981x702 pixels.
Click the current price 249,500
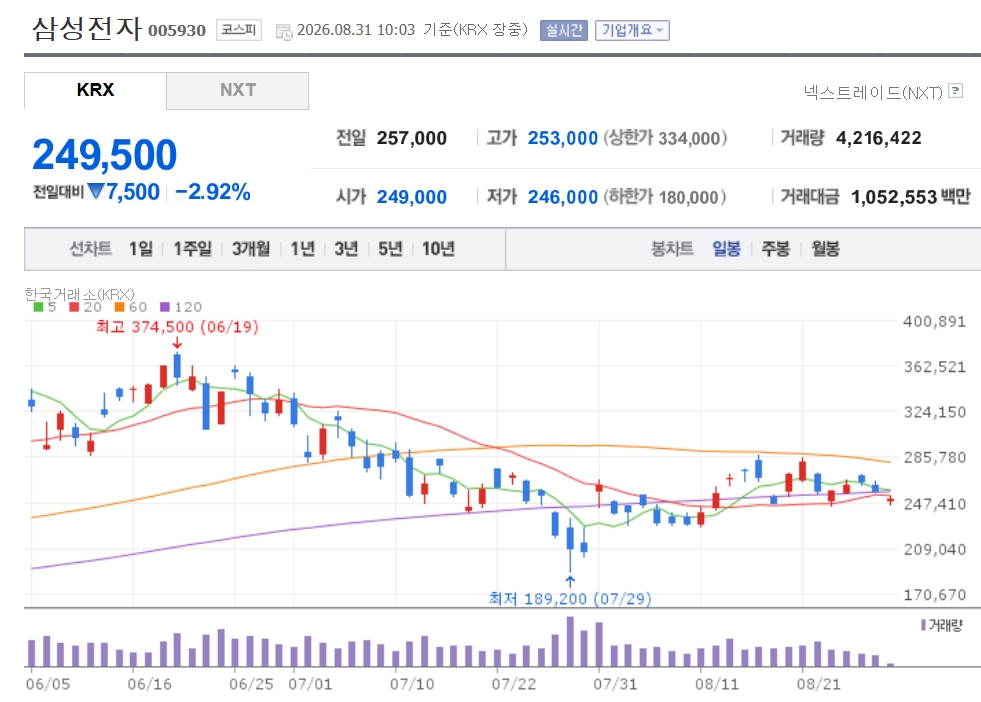click(104, 155)
